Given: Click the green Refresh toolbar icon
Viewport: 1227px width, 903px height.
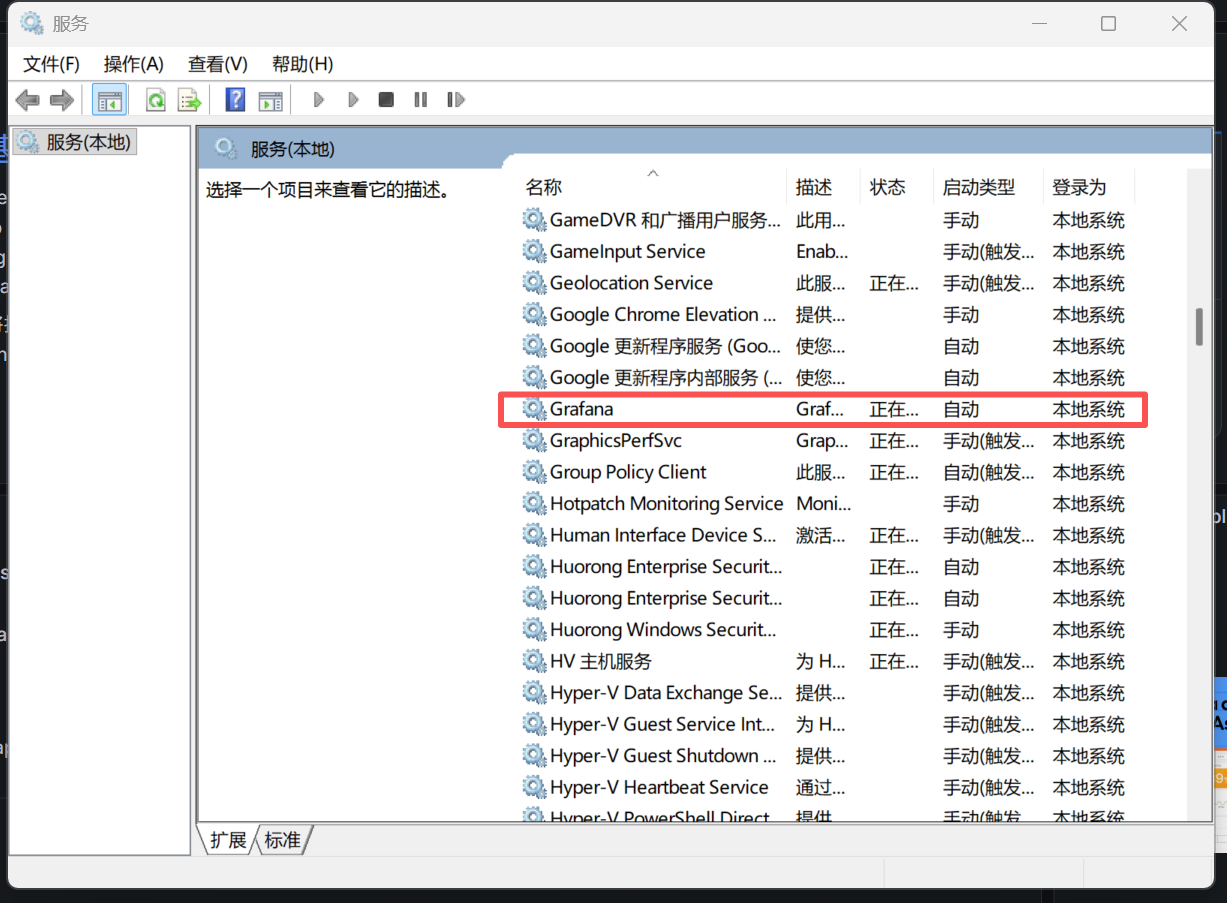Looking at the screenshot, I should pyautogui.click(x=155, y=100).
